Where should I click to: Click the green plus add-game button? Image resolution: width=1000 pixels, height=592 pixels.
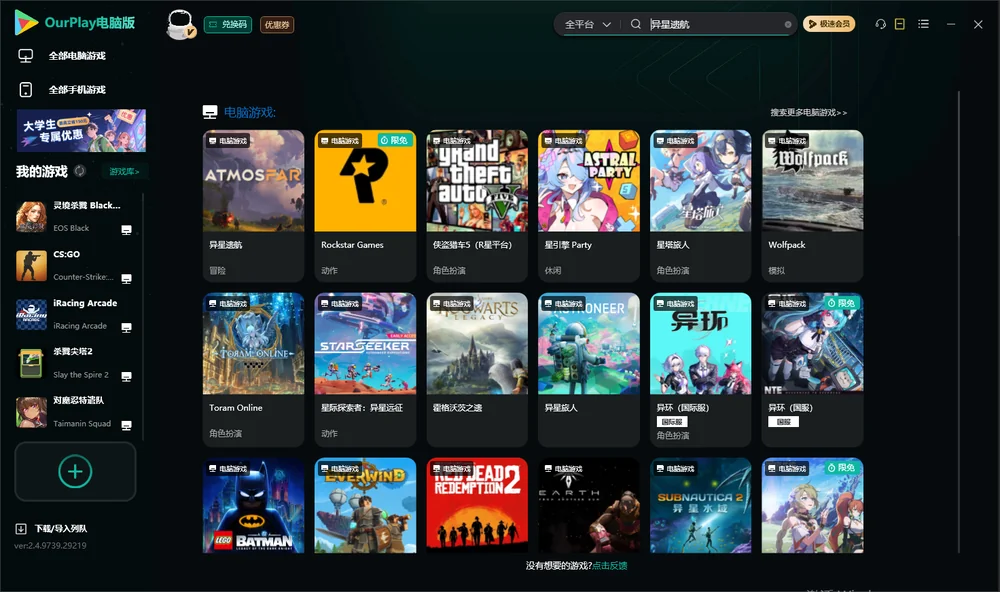click(x=75, y=472)
